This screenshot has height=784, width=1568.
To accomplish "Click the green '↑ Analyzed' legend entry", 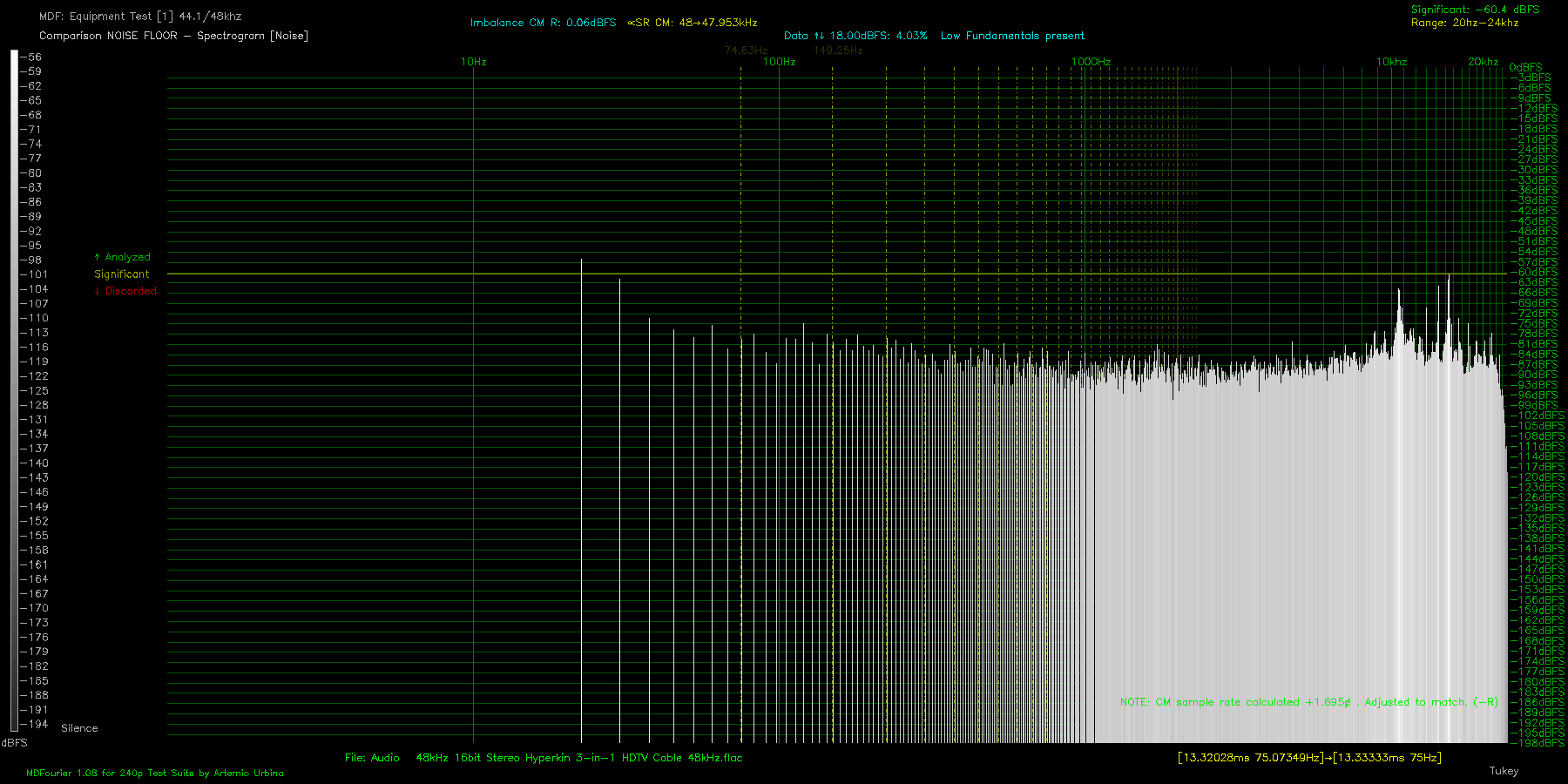I will [122, 257].
